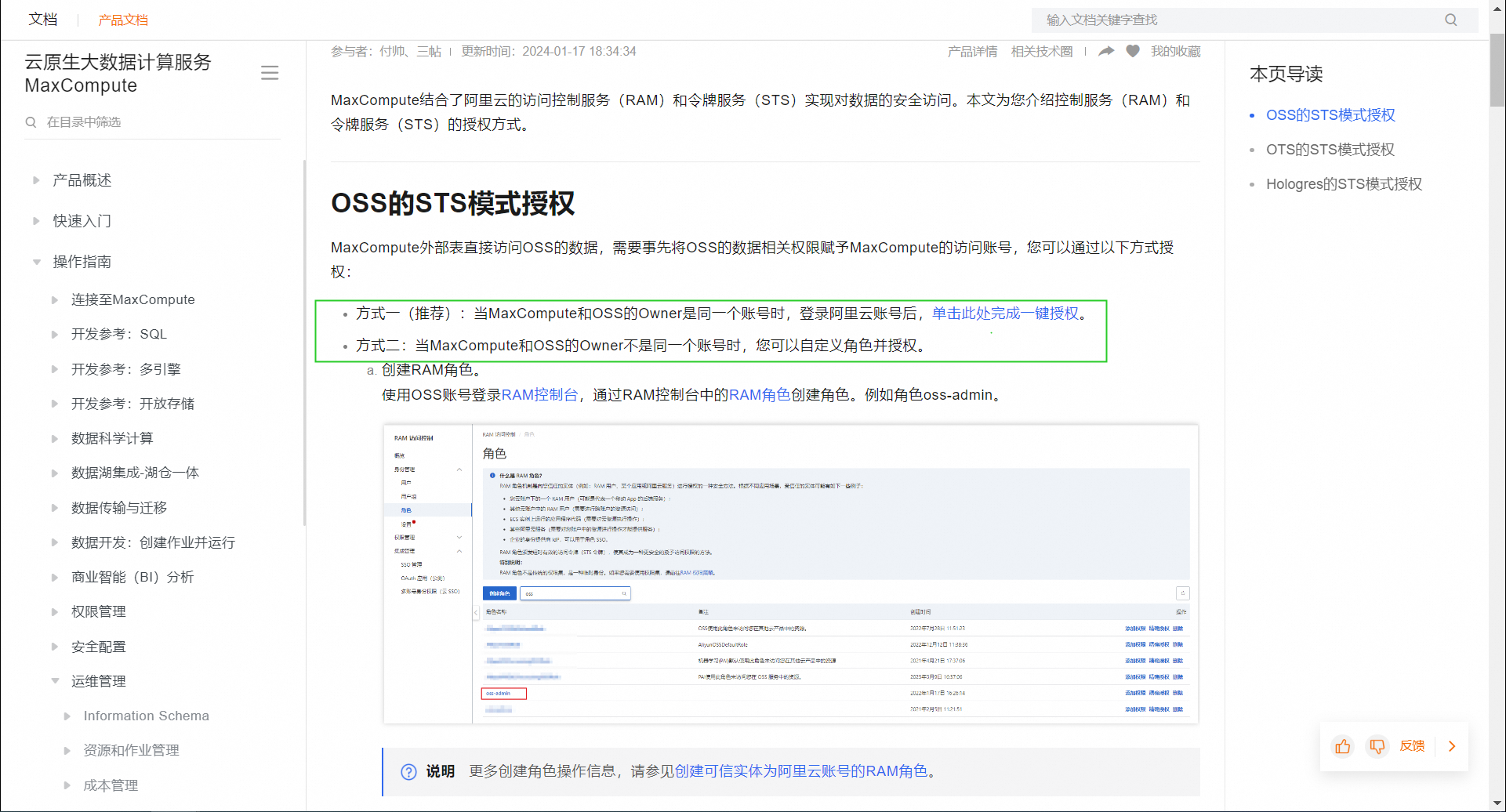Click the share arrow icon
Viewport: 1506px width, 812px height.
1106,51
